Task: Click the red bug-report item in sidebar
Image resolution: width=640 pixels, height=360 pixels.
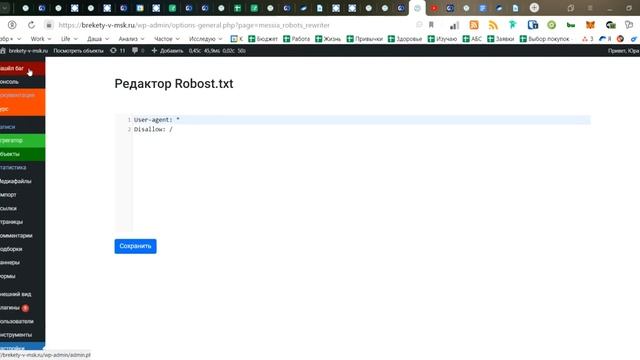Action: click(x=22, y=68)
